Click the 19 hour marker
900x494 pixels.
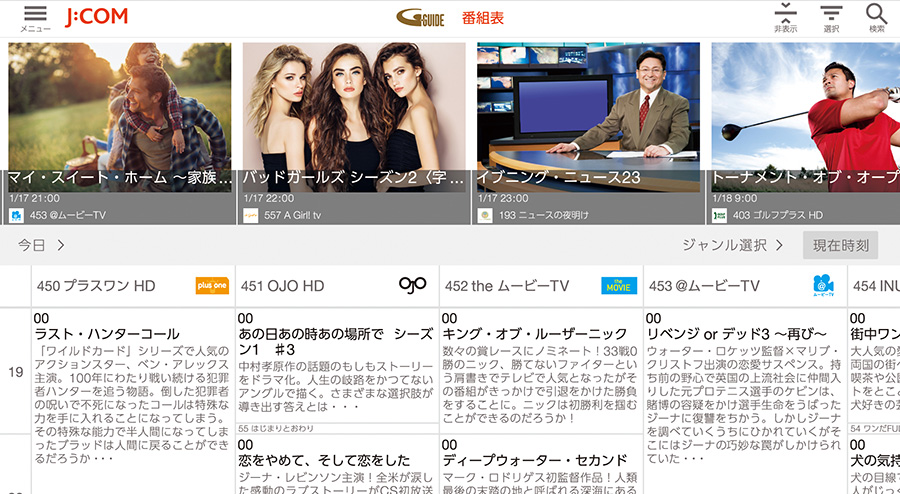pos(15,372)
